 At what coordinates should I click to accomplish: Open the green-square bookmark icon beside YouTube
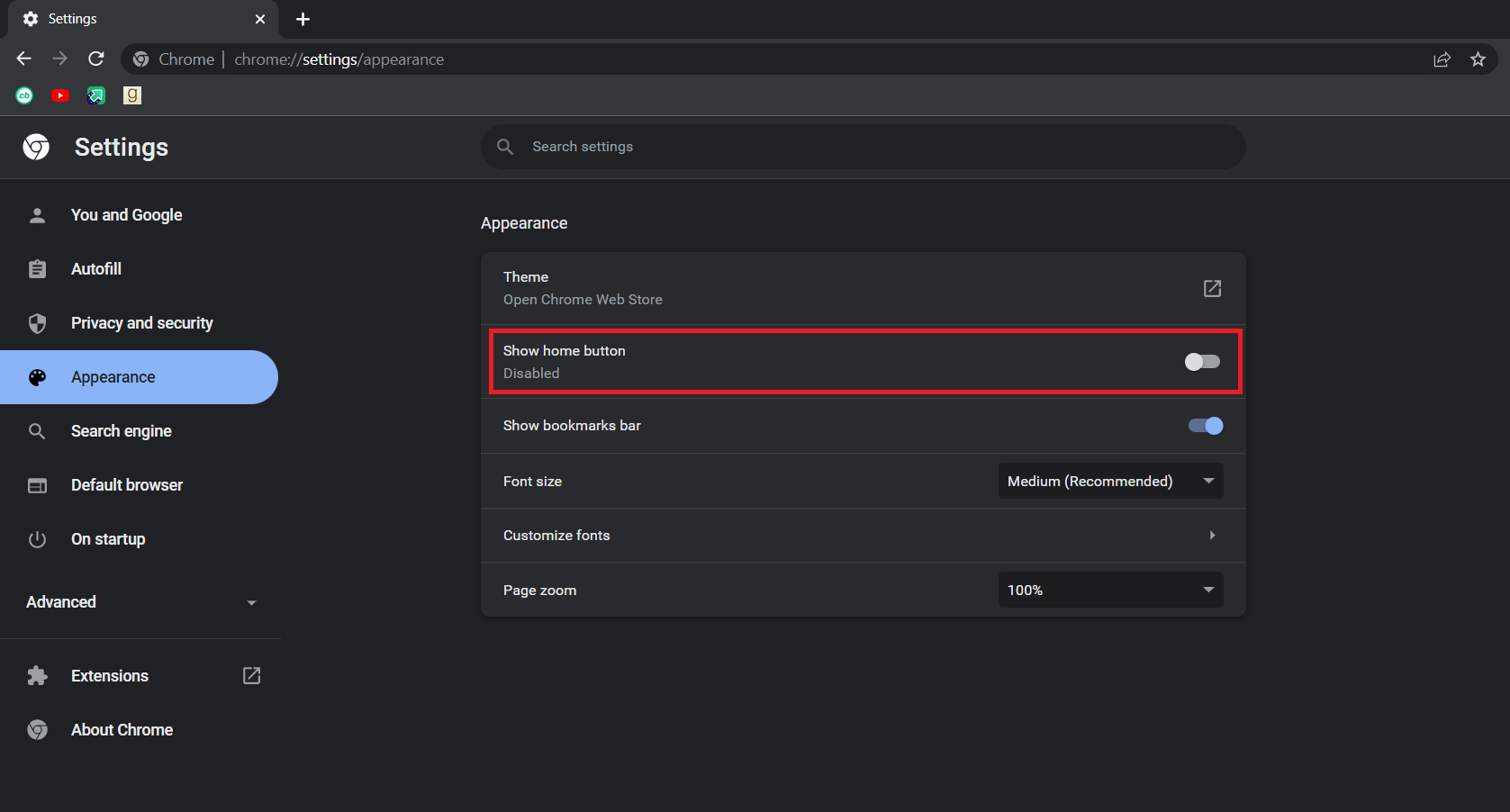coord(96,95)
